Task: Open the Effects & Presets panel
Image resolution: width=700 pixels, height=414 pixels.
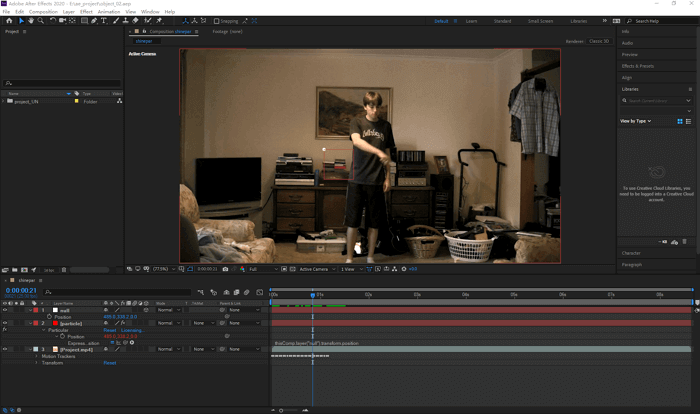Action: [635, 65]
